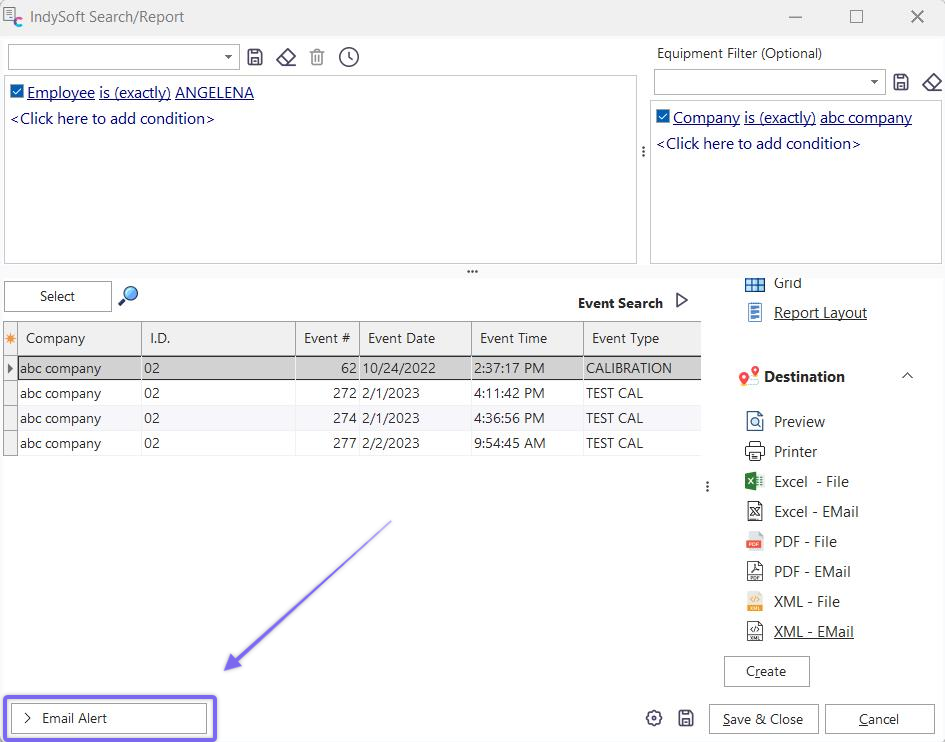Clear the search filter with eraser icon

286,57
